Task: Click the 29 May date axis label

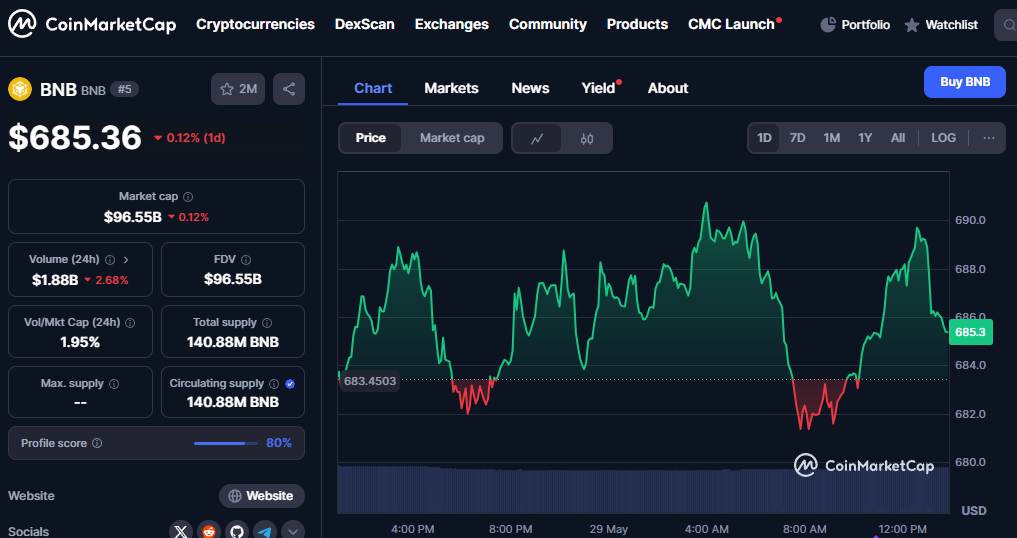Action: click(x=608, y=530)
